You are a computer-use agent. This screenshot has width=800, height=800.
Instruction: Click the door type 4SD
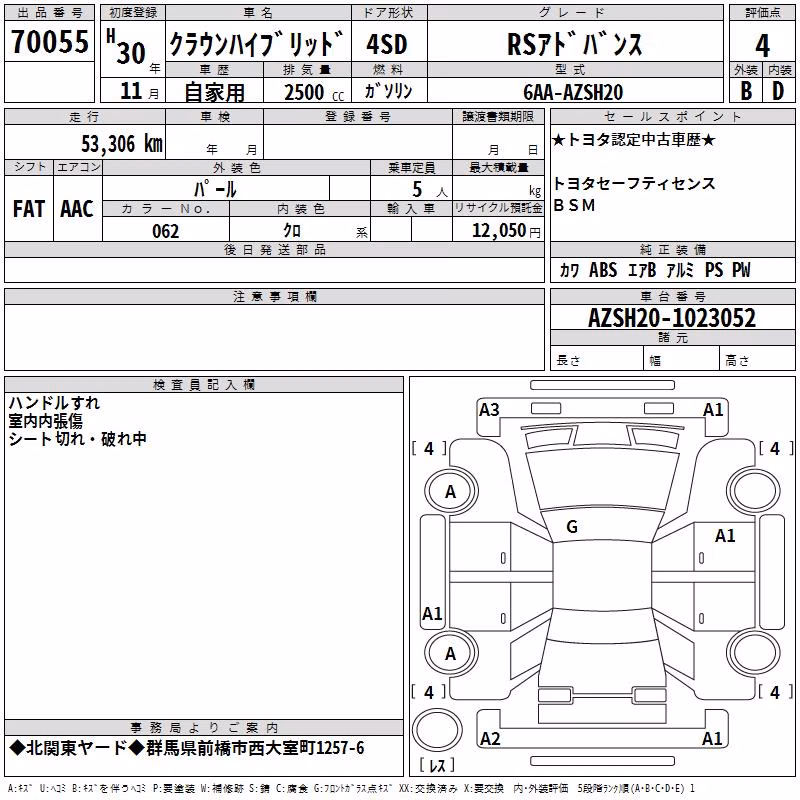click(387, 44)
